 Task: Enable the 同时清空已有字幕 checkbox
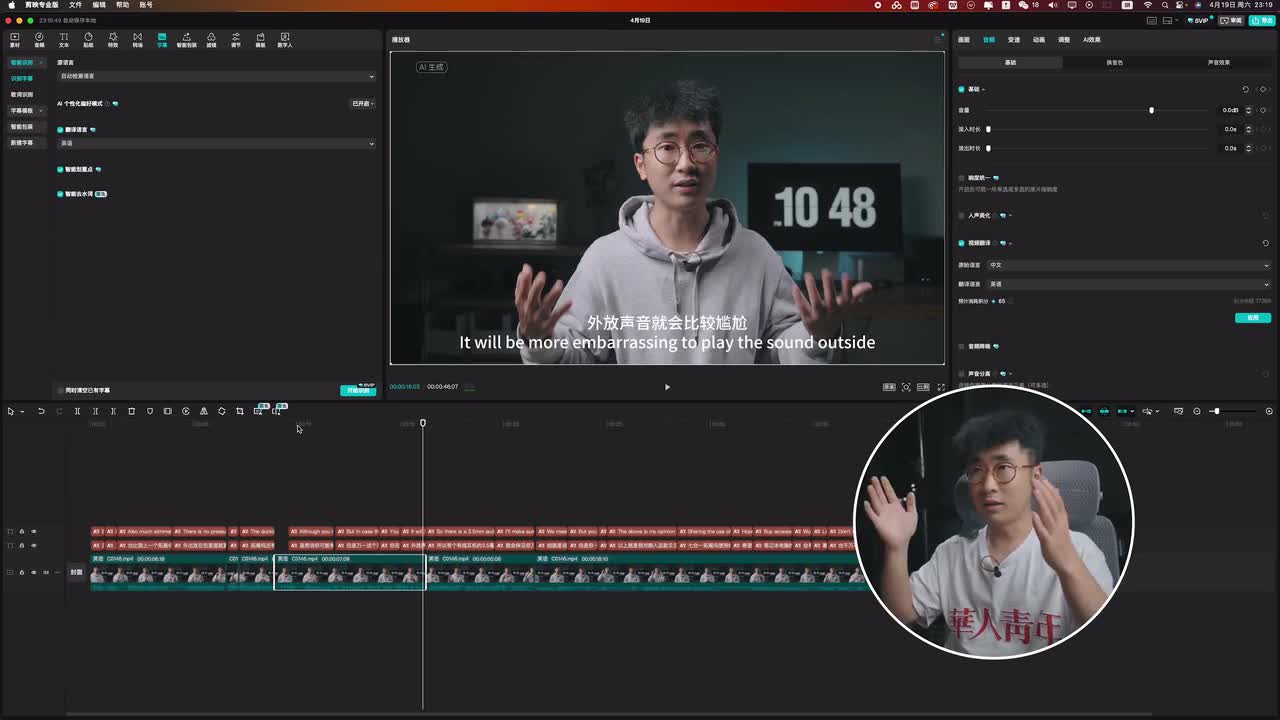click(61, 390)
